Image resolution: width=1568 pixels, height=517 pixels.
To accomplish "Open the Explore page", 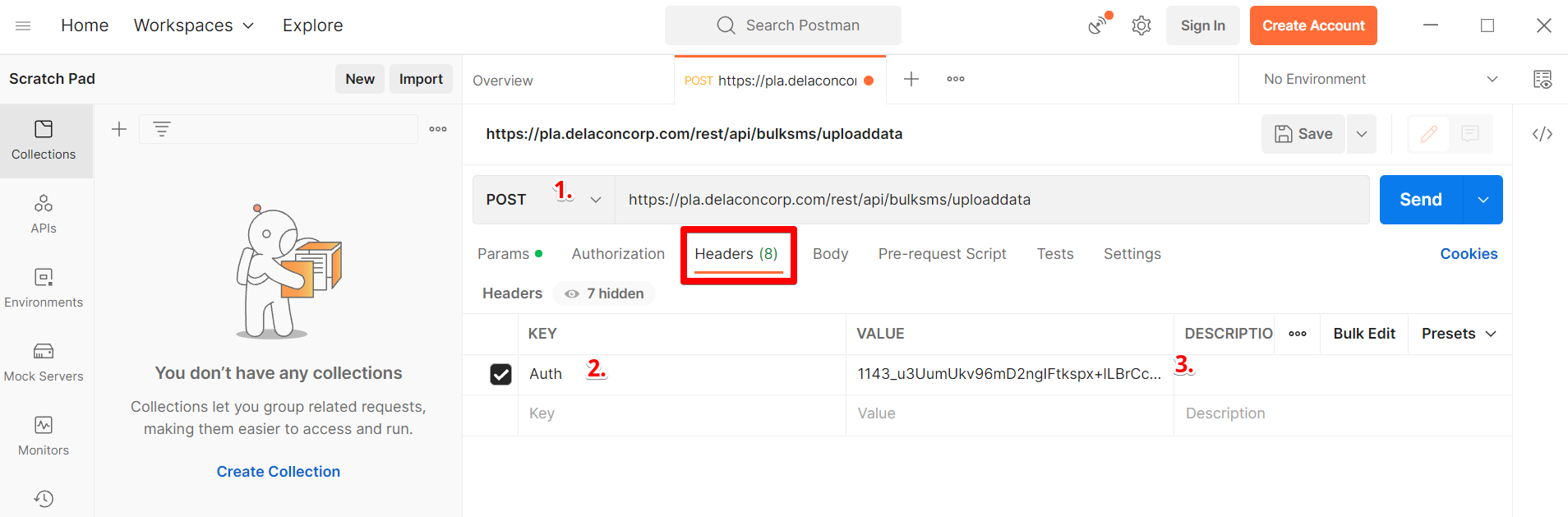I will 313,25.
